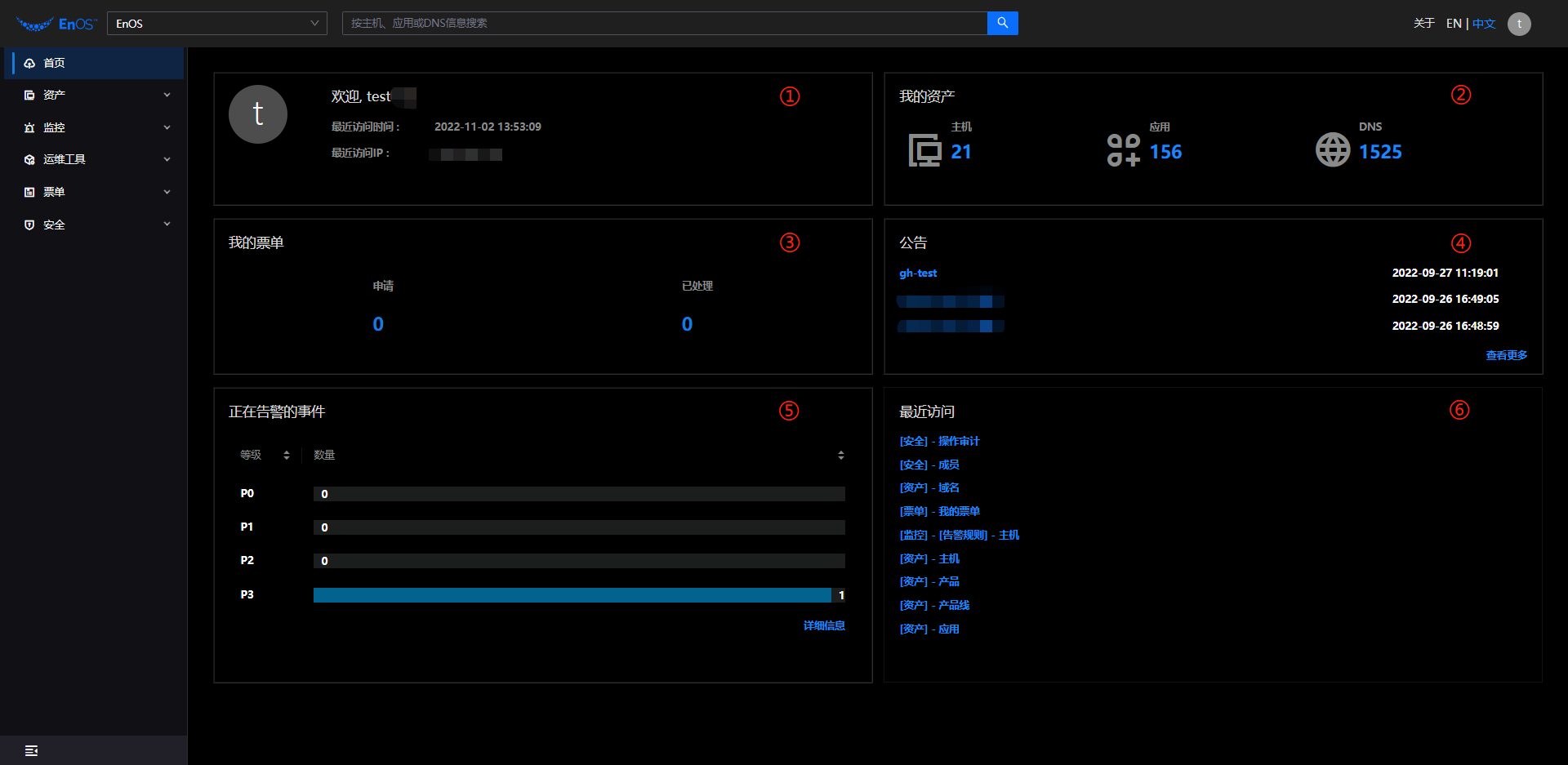Click the announcement dated 2022-09-26 16:48:59

(x=951, y=327)
